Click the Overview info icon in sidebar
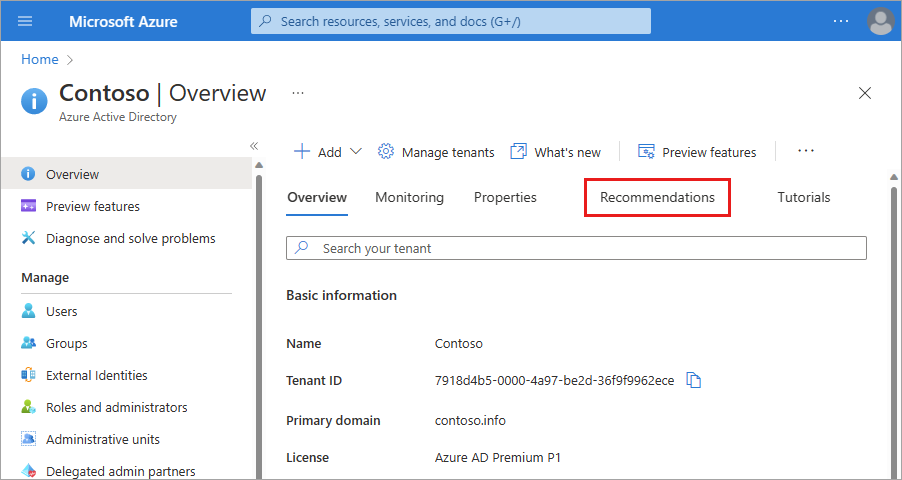 (28, 174)
